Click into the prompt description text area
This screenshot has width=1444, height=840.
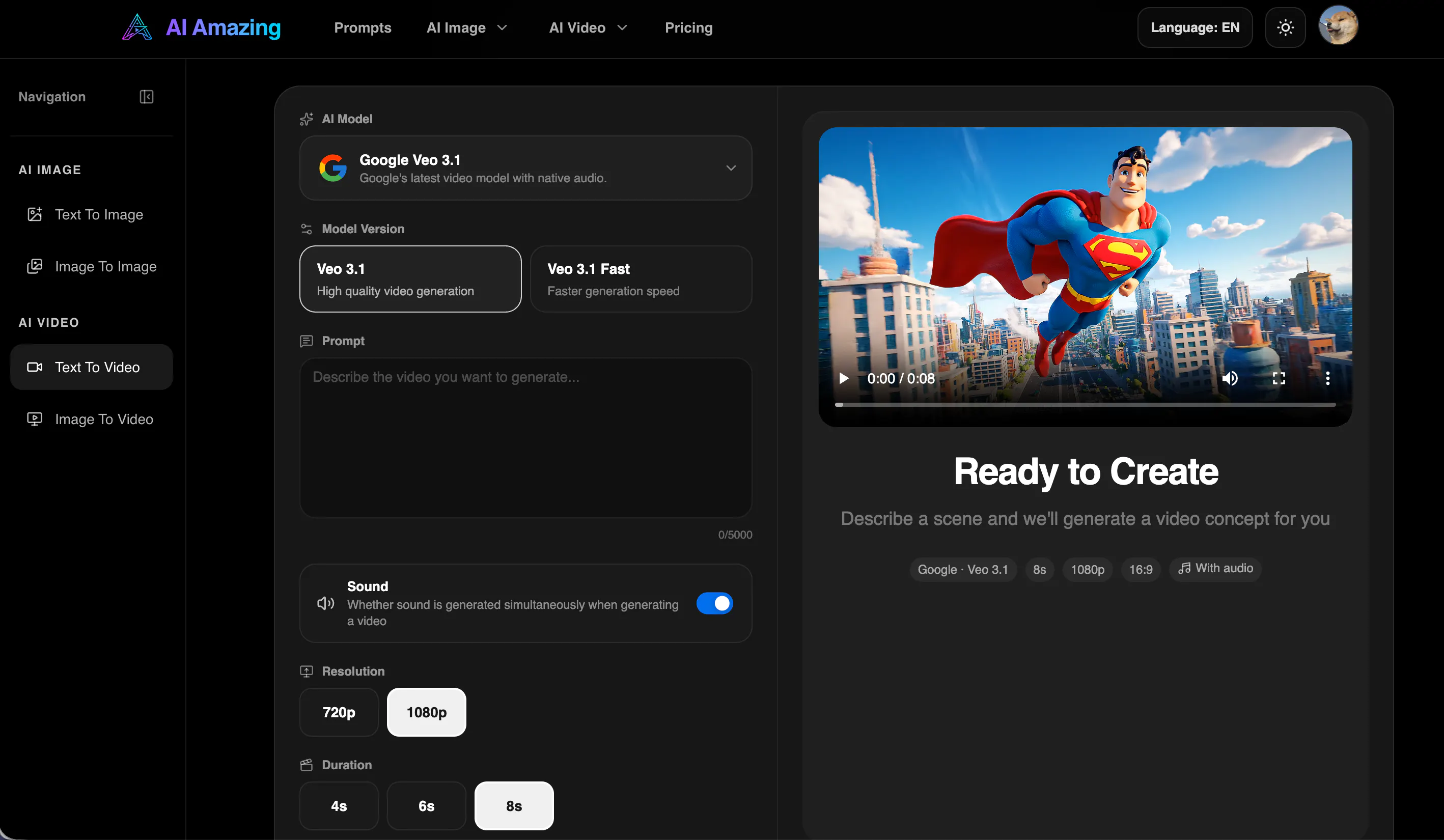point(525,438)
